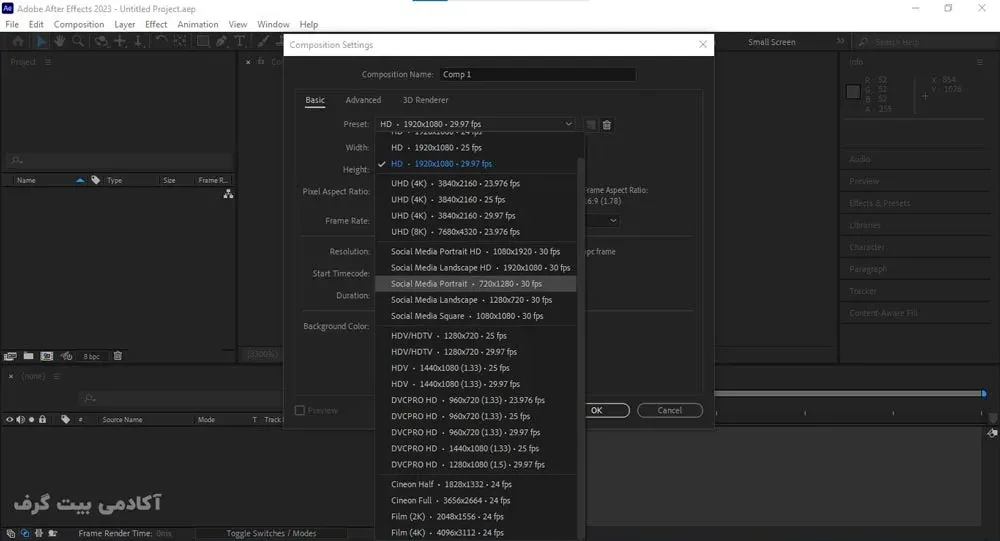Viewport: 1000px width, 541px height.
Task: Open project settings and render adjust icon
Action: (x=66, y=356)
